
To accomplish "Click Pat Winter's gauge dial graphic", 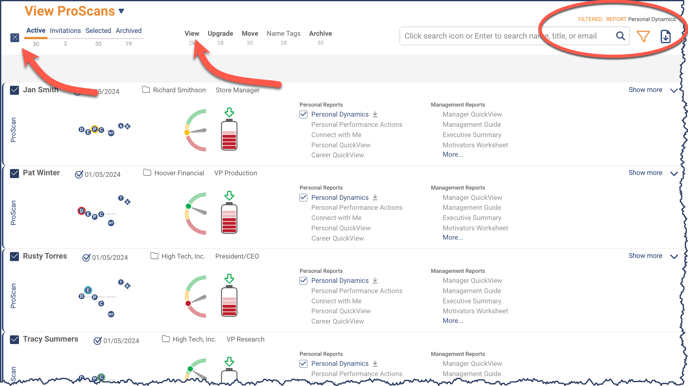I will tap(195, 213).
